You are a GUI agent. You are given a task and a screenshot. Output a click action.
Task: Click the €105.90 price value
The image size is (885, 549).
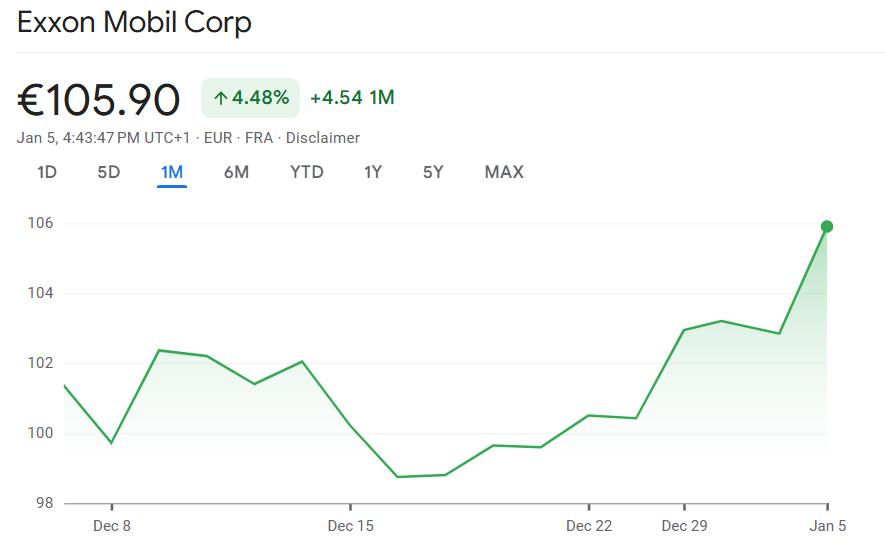pyautogui.click(x=99, y=100)
